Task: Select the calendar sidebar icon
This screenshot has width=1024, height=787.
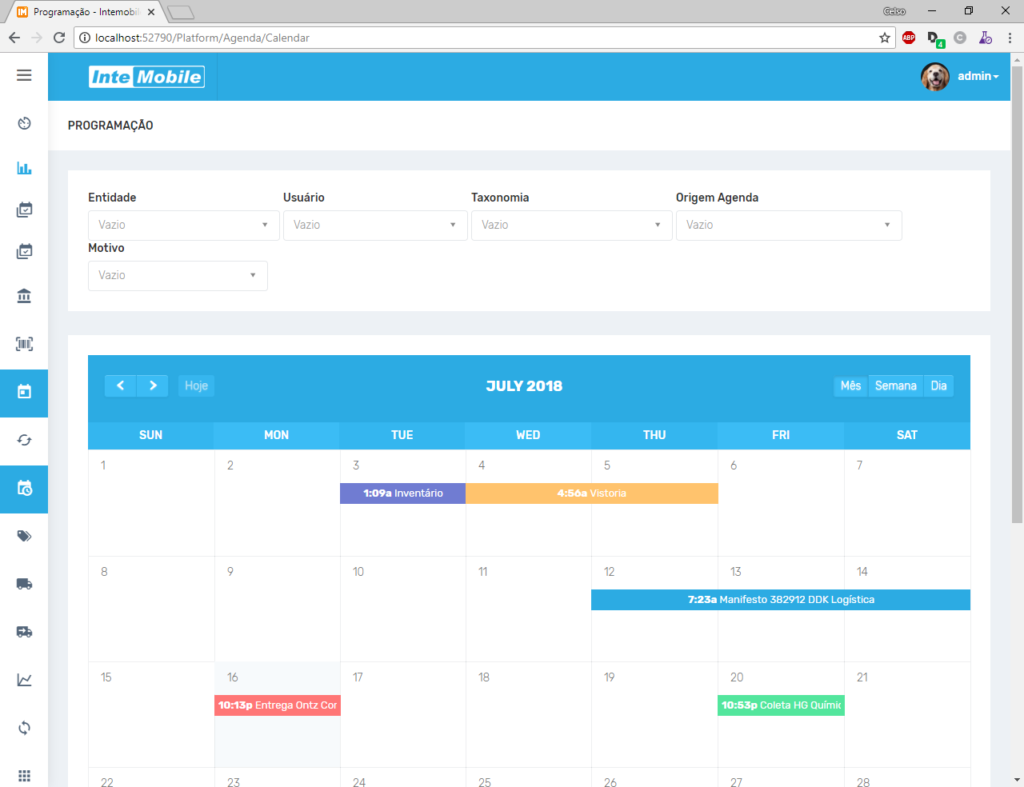Action: [24, 392]
